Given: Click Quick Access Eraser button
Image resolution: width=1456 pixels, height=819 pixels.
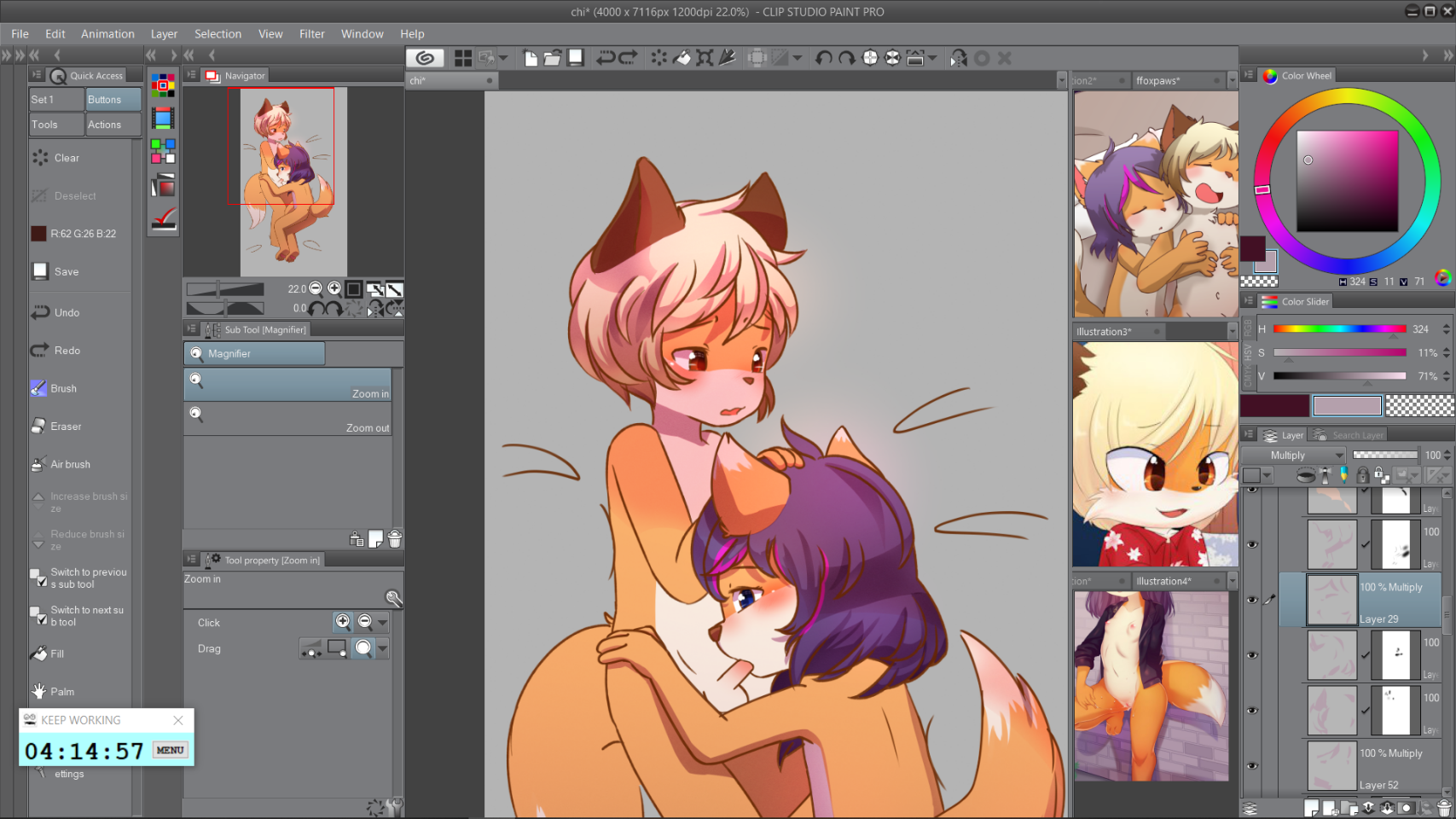Looking at the screenshot, I should click(x=80, y=427).
